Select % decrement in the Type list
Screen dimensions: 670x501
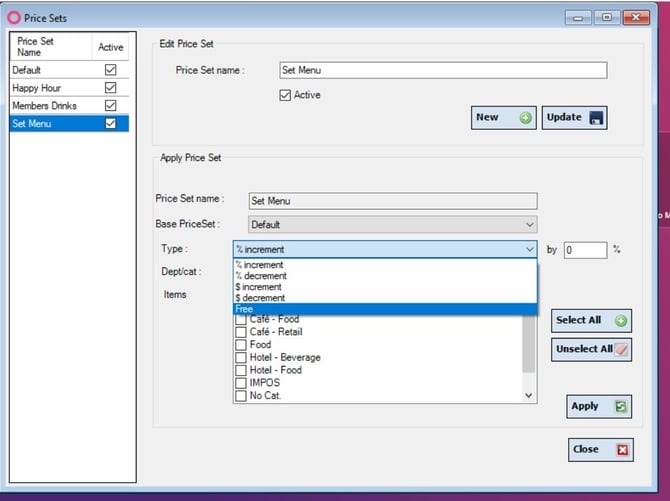pos(385,276)
